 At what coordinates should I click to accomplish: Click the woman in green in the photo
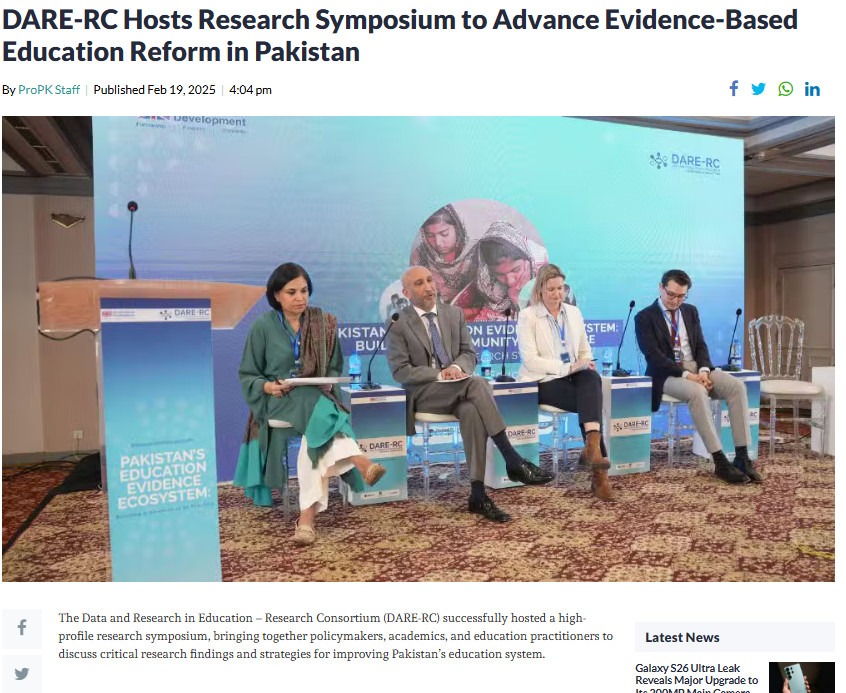tap(300, 380)
